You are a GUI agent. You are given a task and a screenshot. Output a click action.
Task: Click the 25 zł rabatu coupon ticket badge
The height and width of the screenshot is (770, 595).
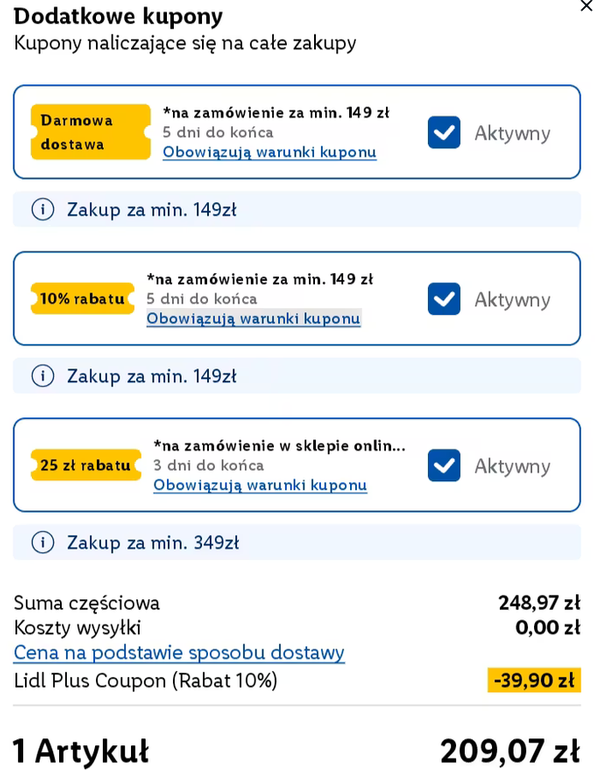[x=86, y=465]
